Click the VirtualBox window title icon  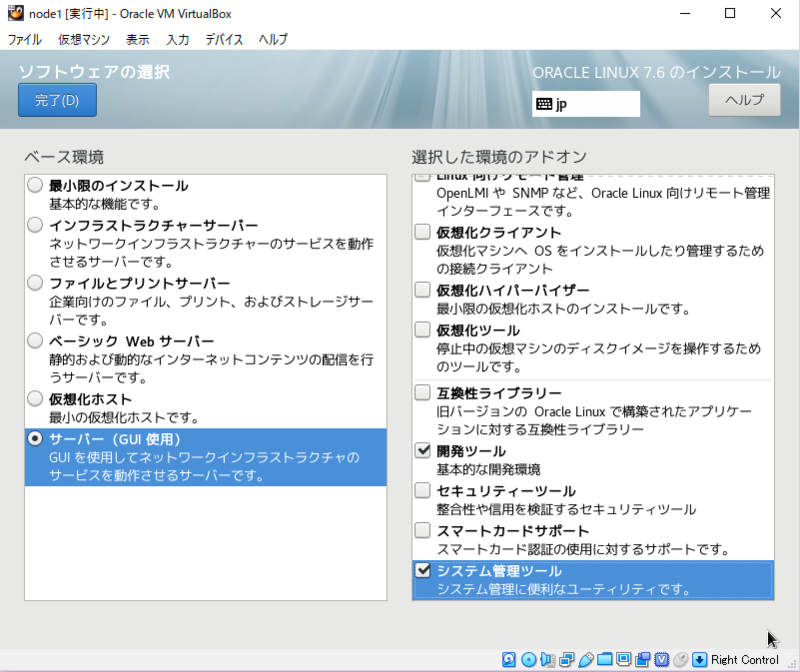click(15, 13)
